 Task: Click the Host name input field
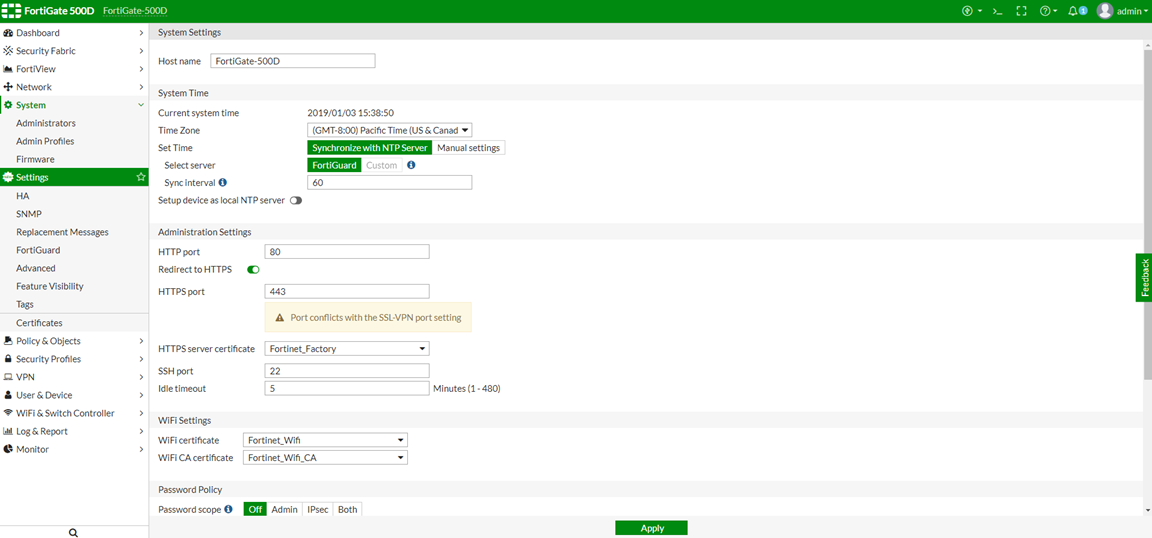point(292,61)
